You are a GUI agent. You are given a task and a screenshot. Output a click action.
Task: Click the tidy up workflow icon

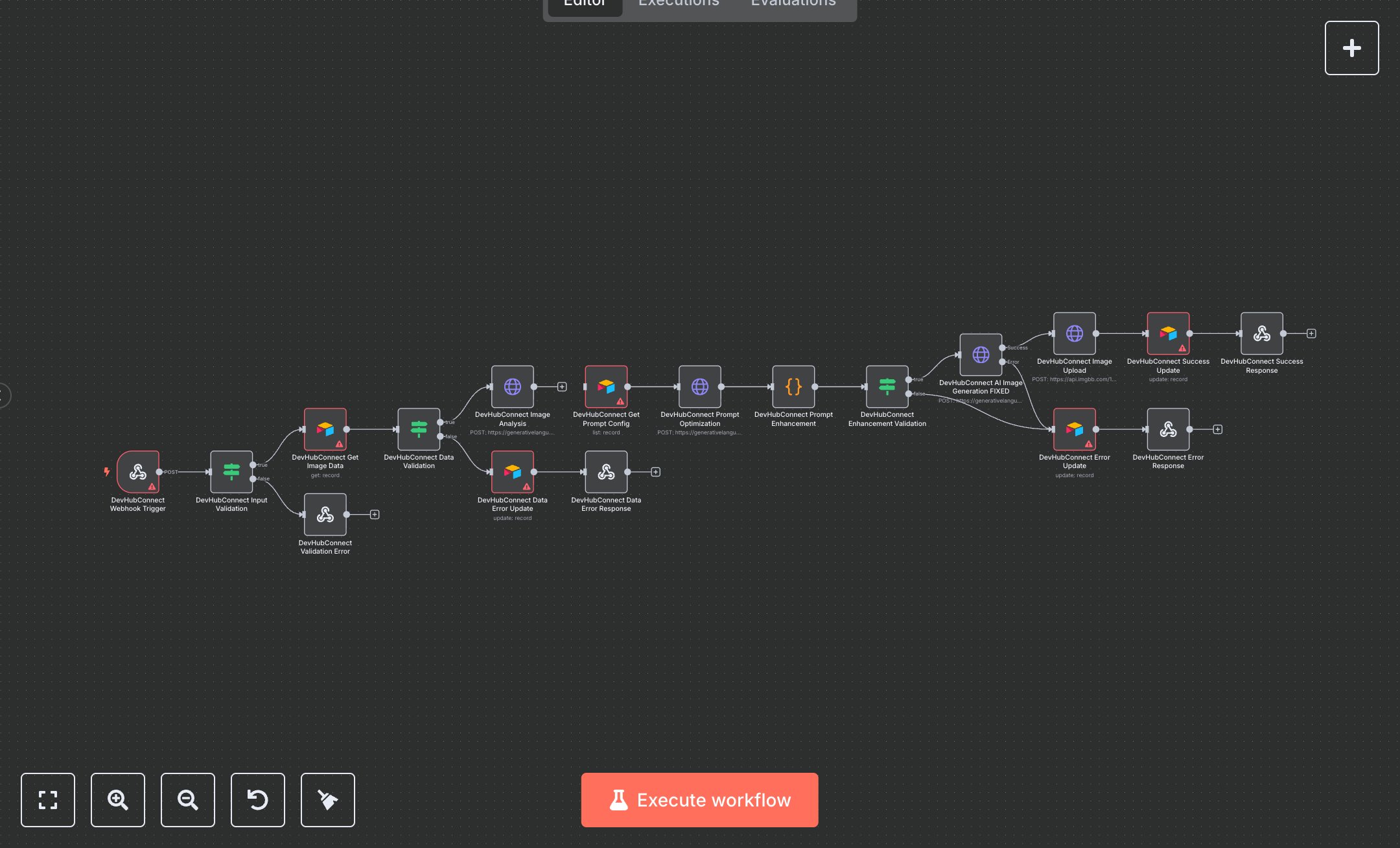327,800
